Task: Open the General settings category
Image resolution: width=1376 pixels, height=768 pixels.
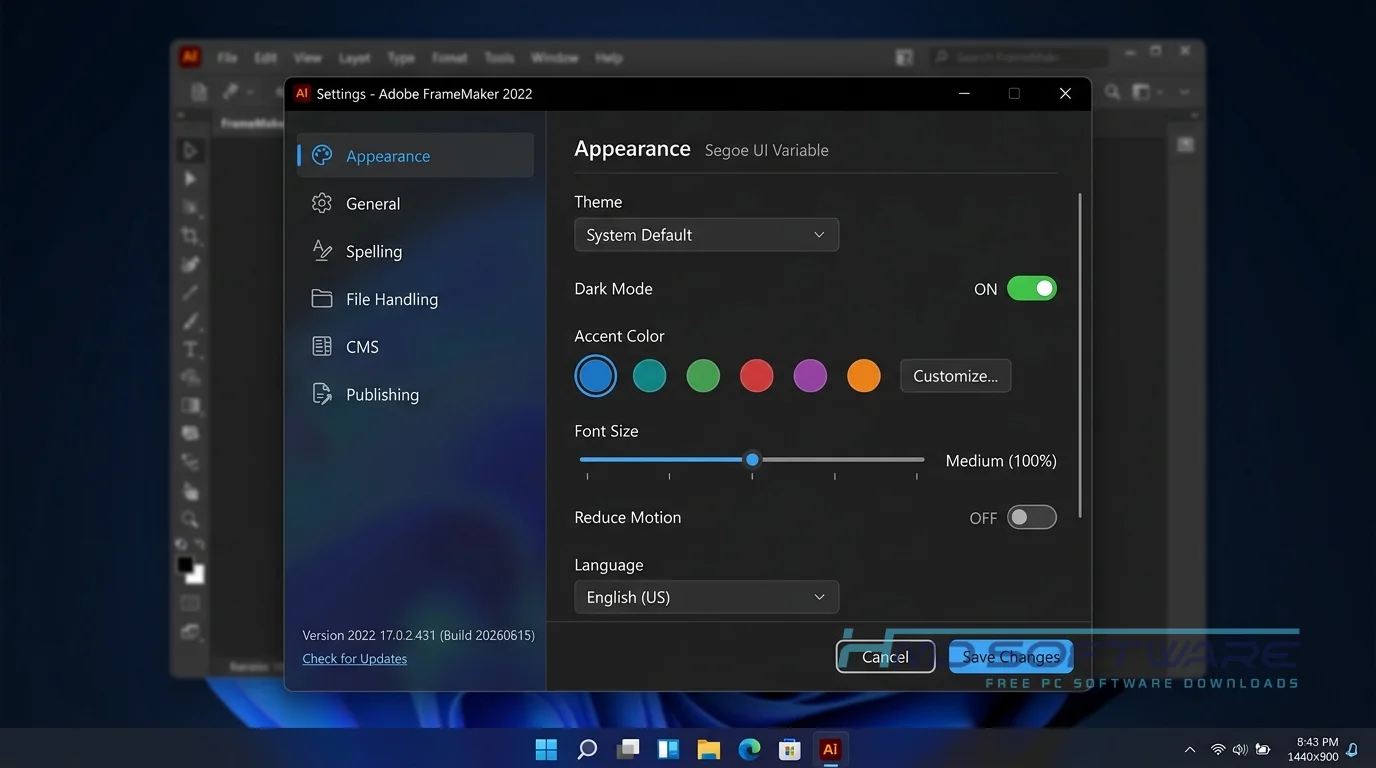Action: tap(415, 204)
